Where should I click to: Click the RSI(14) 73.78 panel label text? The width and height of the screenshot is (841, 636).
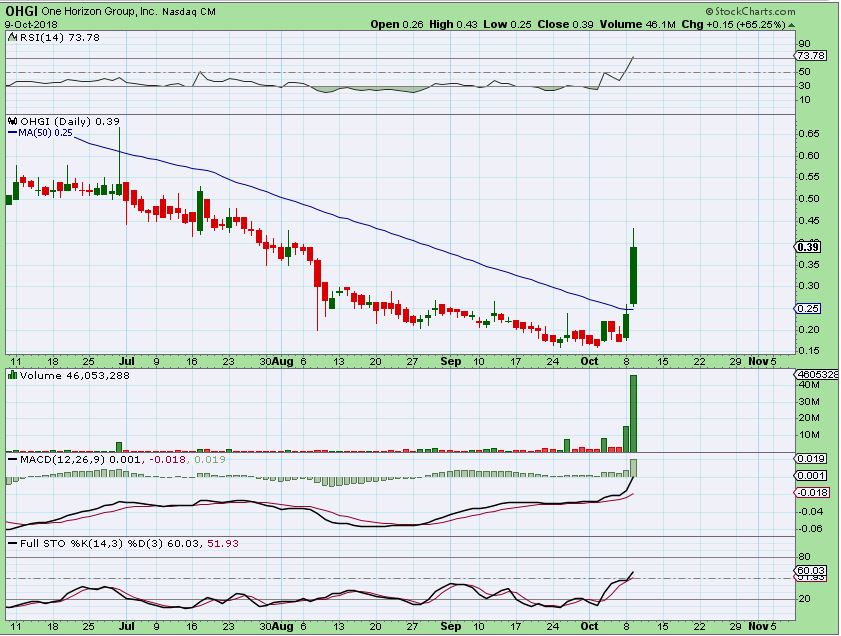pyautogui.click(x=60, y=38)
